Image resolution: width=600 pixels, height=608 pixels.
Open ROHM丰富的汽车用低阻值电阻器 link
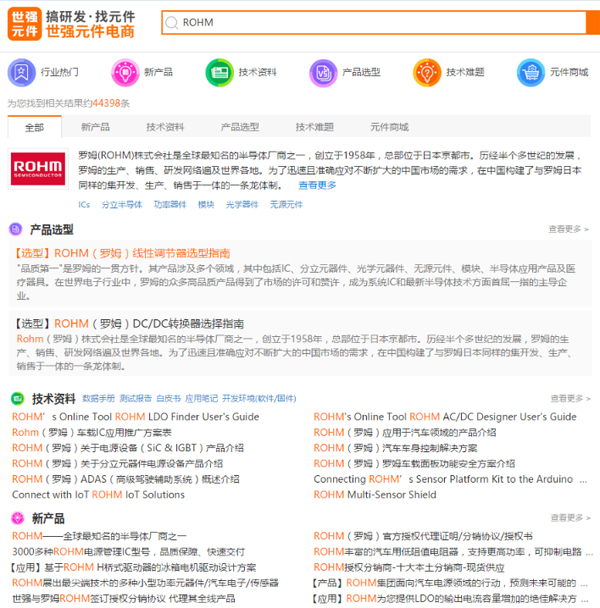click(x=453, y=552)
